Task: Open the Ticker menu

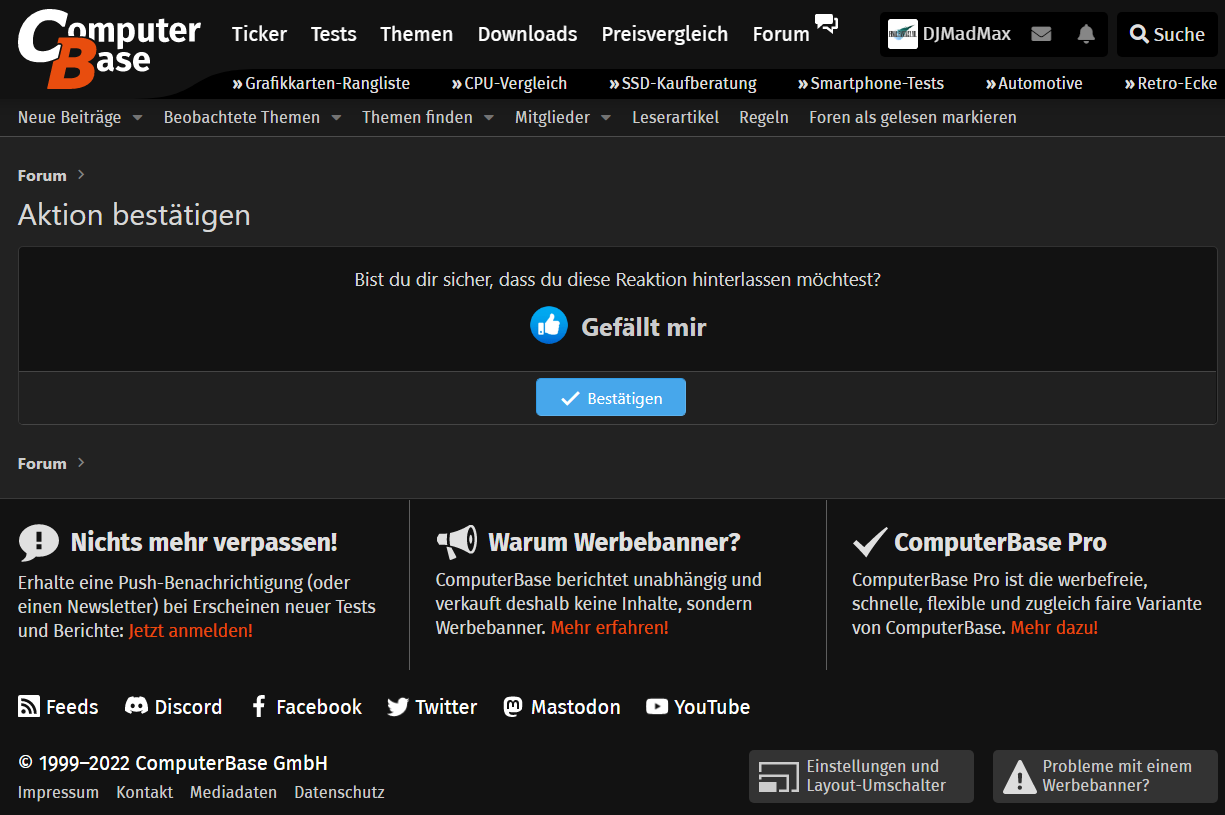Action: [259, 34]
